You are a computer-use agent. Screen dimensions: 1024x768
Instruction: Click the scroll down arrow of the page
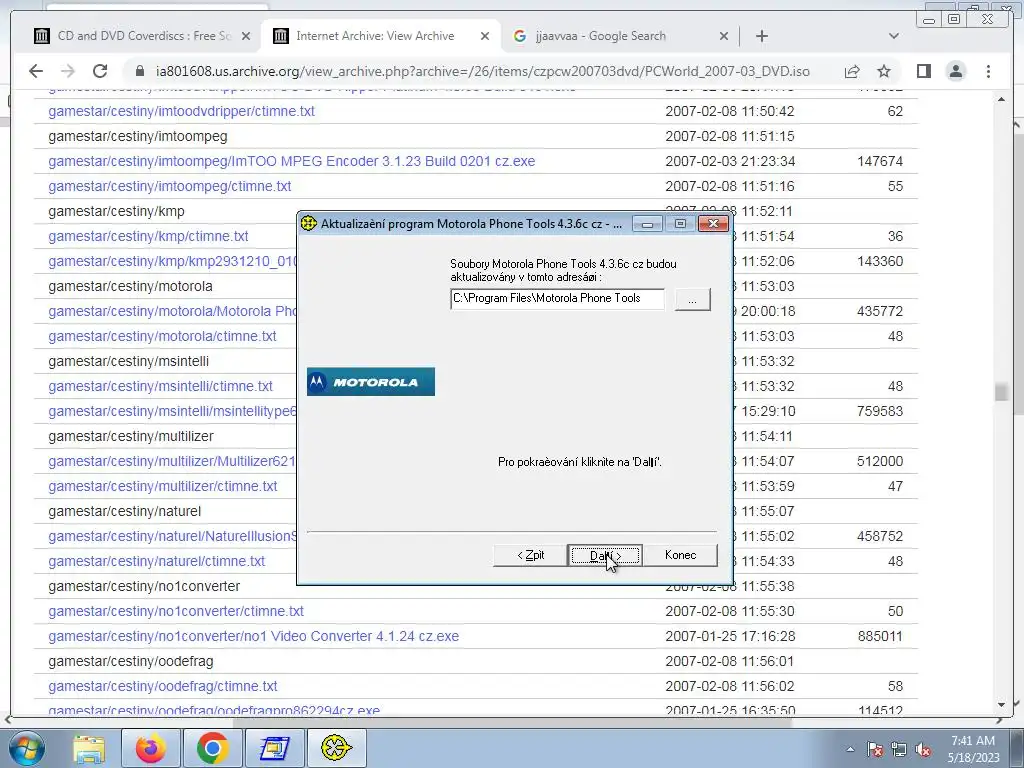[x=1001, y=705]
